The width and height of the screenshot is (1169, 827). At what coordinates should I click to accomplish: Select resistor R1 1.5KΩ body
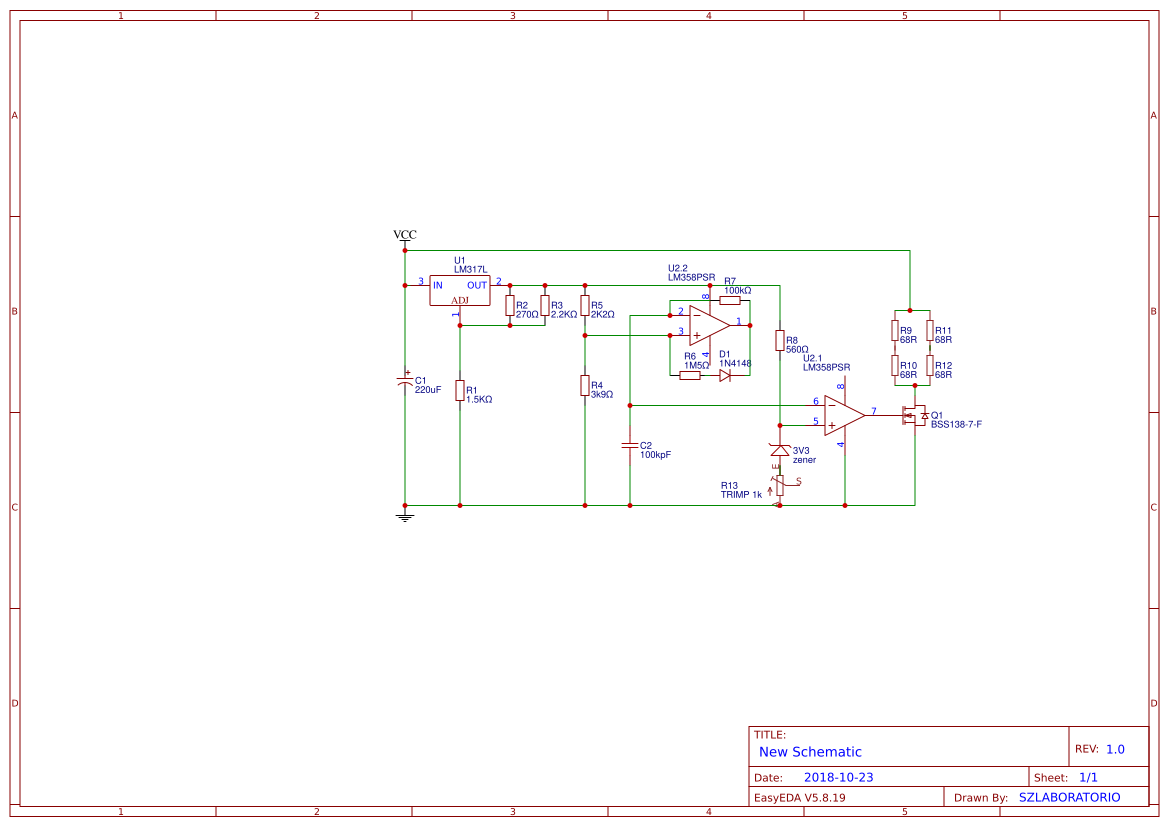coord(460,390)
